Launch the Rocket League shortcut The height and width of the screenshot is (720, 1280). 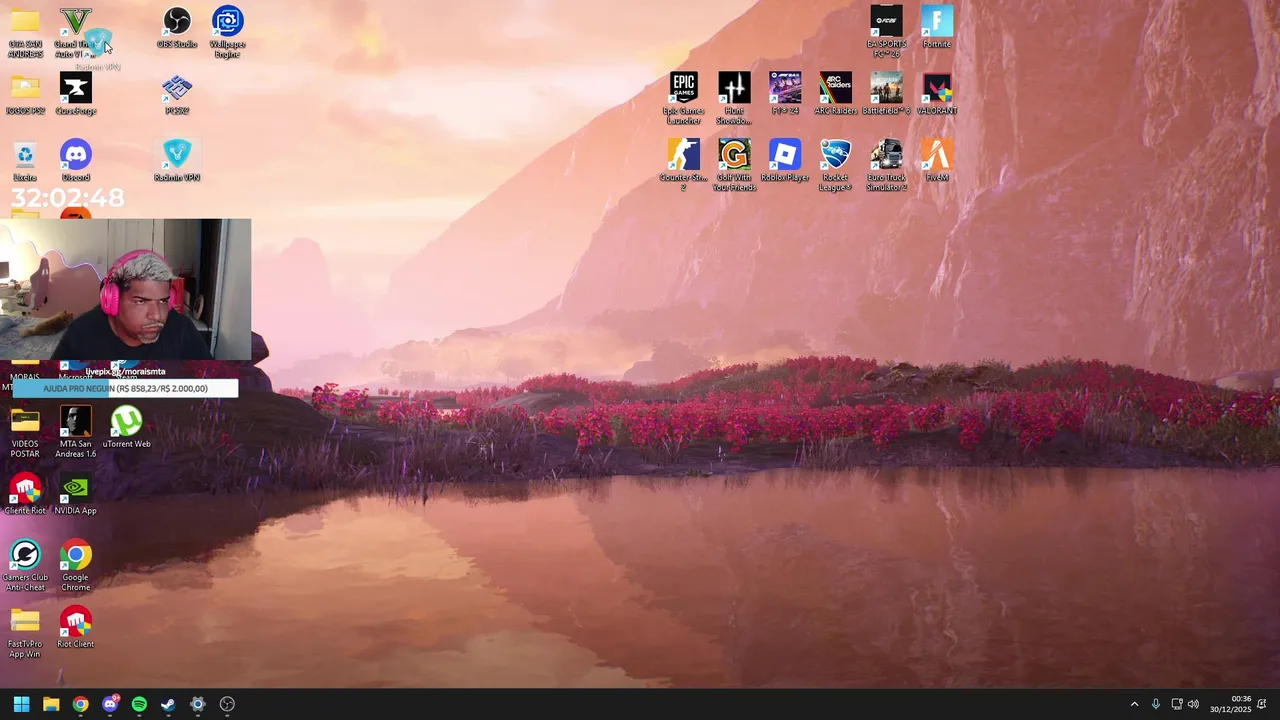[x=836, y=166]
